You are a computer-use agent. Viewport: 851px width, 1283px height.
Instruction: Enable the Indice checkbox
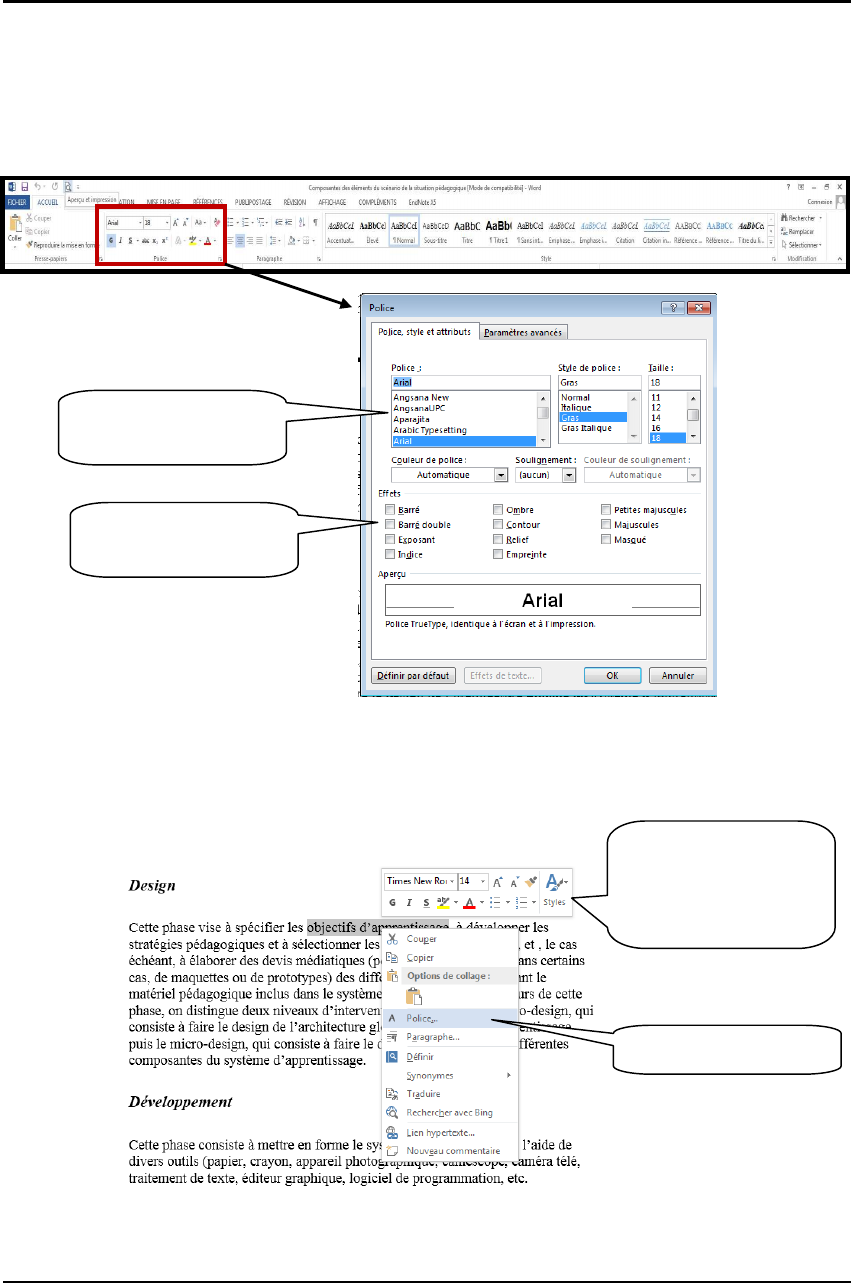(x=390, y=554)
